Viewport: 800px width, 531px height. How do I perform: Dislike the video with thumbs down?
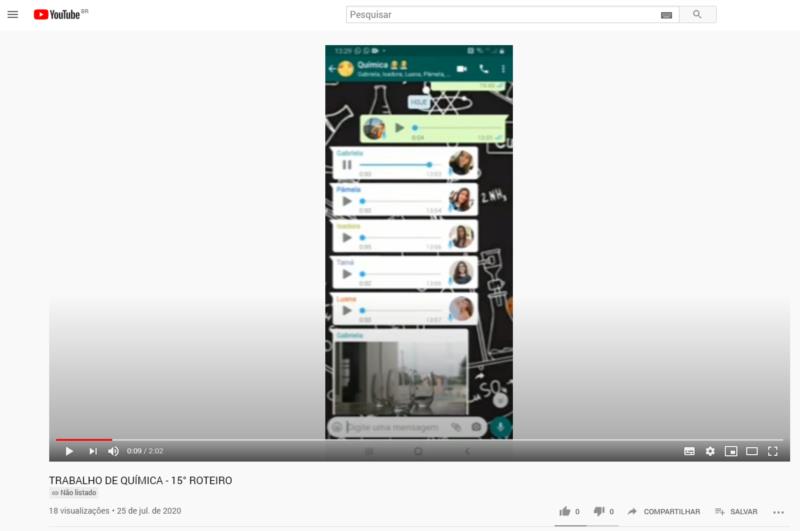coord(600,511)
